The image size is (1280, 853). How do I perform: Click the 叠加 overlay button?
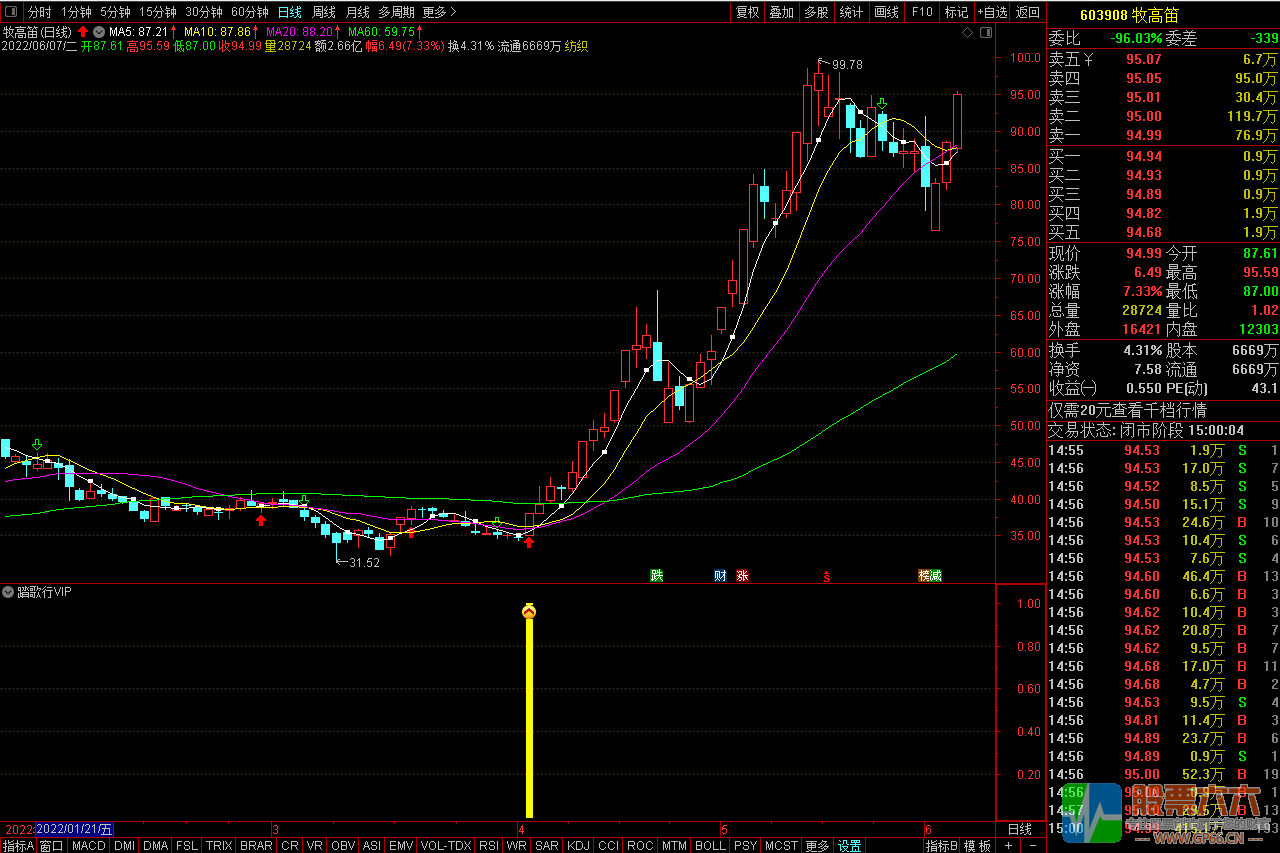tap(781, 12)
